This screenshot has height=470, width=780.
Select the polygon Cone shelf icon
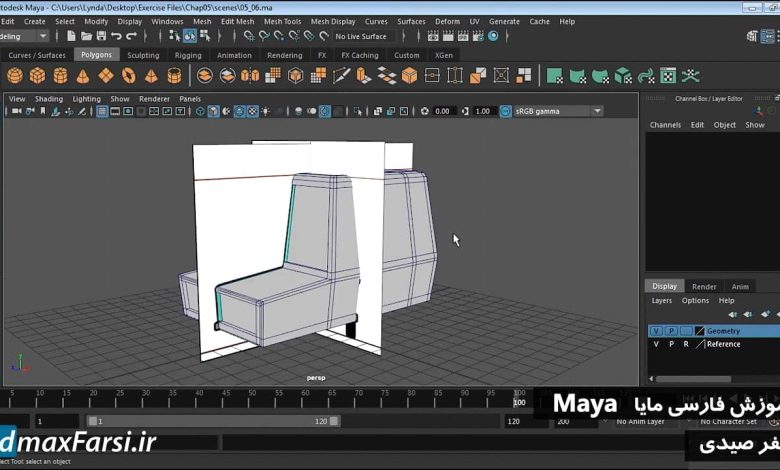84,76
